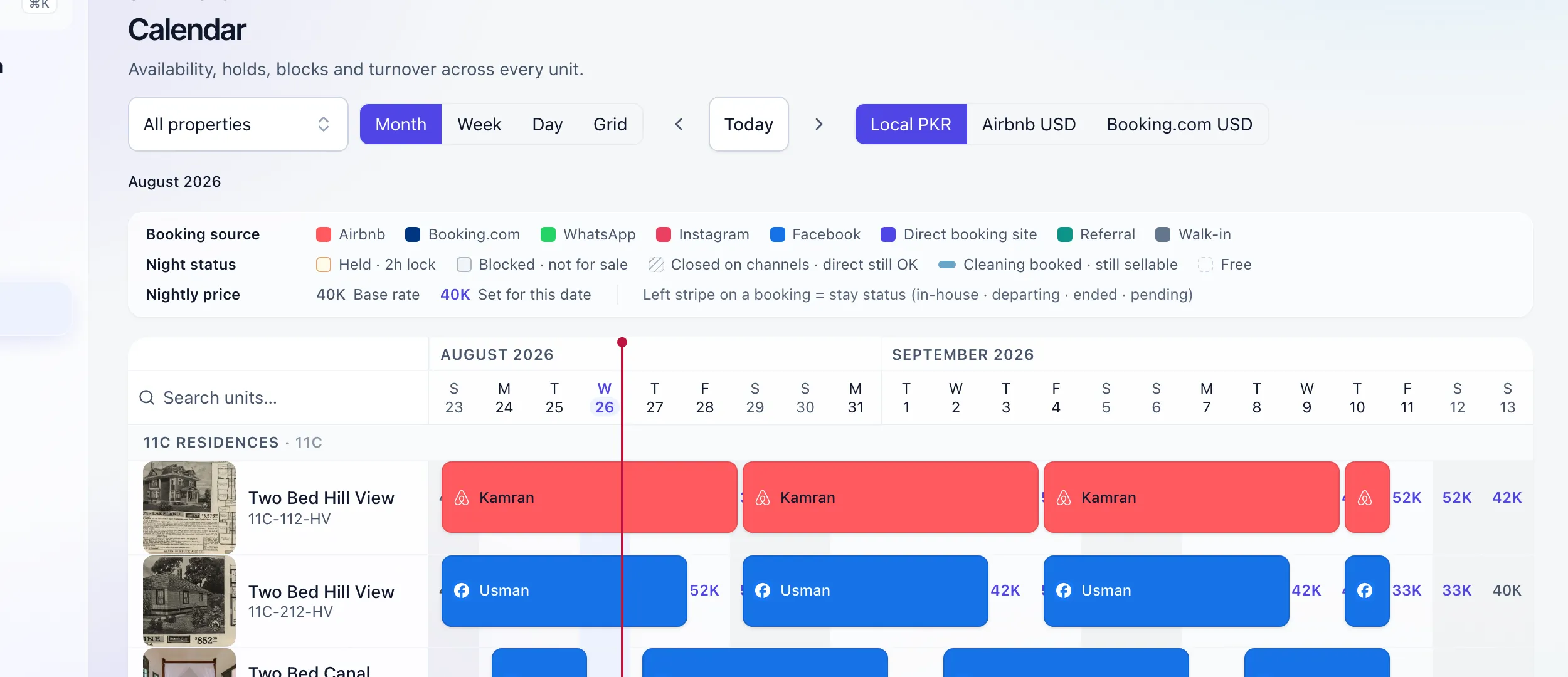1568x677 pixels.
Task: Select Local PKR currency
Action: tap(911, 124)
